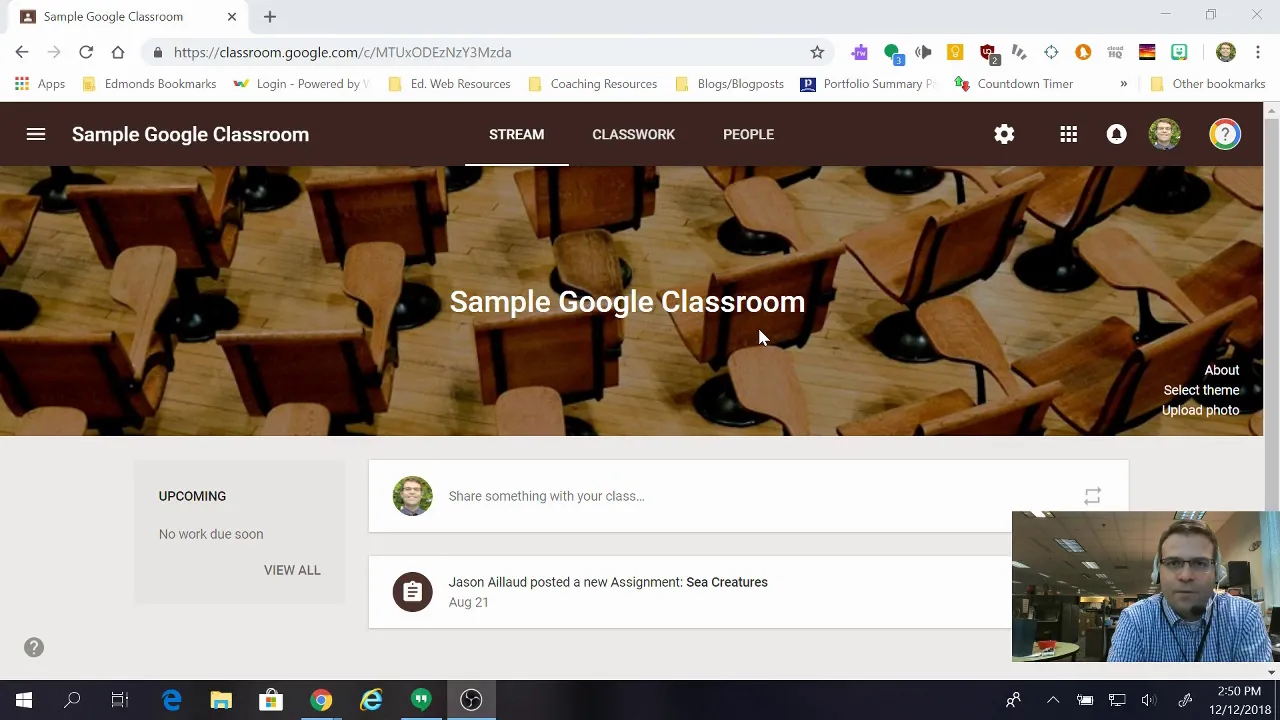Click the browser address bar

click(490, 52)
